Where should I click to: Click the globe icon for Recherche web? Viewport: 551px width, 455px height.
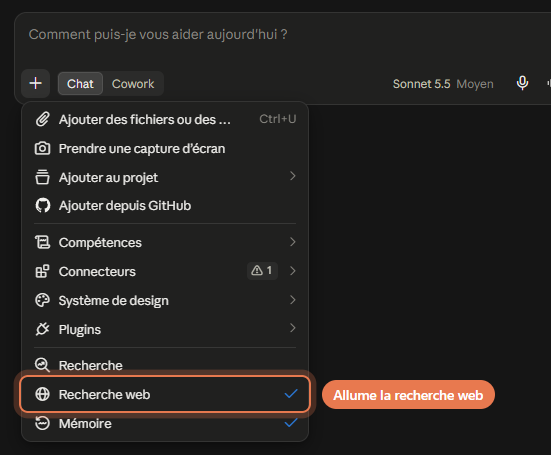pyautogui.click(x=43, y=394)
